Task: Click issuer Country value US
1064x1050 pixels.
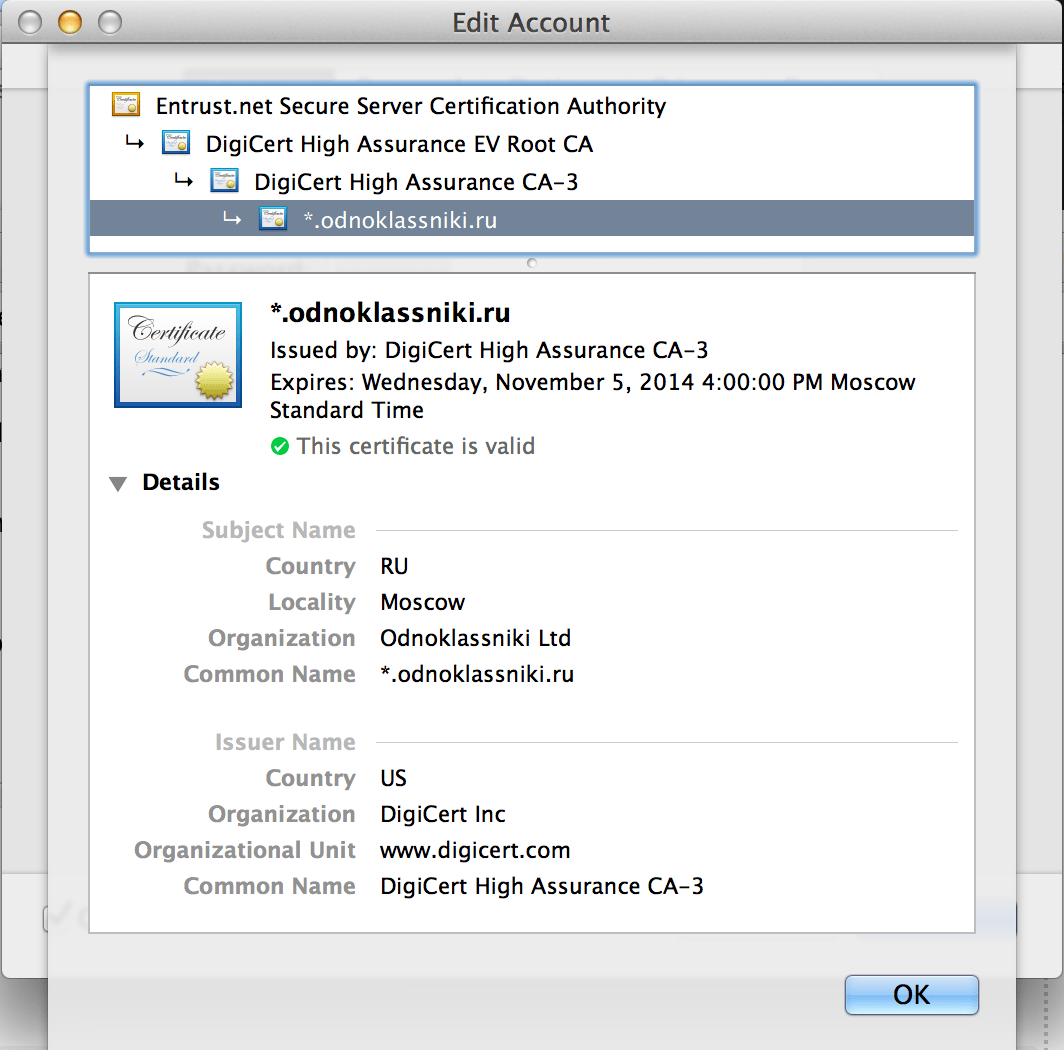Action: (393, 778)
